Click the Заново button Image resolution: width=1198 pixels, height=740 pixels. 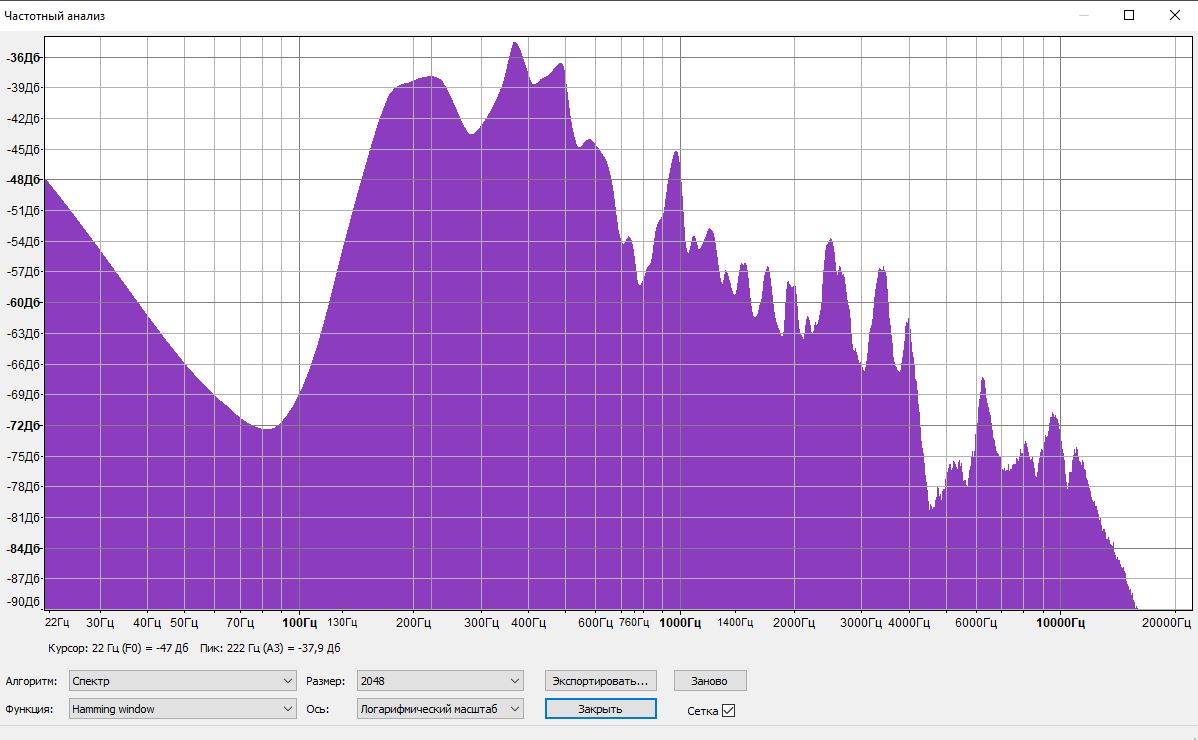pos(710,680)
